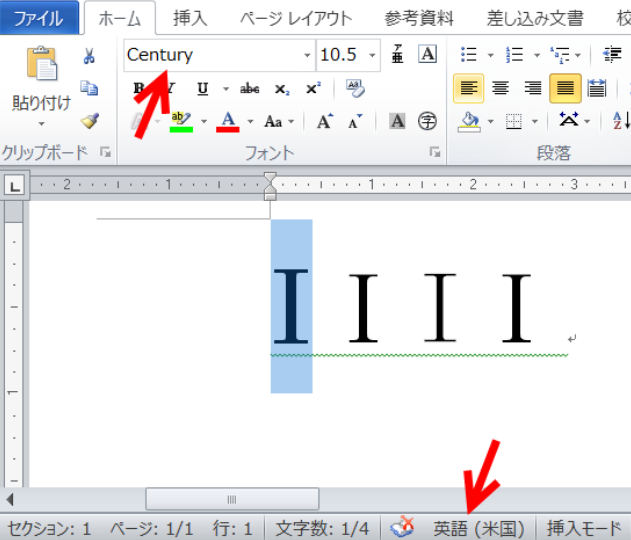The image size is (631, 540).
Task: Click the Copy icon in clipboard group
Action: pos(89,88)
